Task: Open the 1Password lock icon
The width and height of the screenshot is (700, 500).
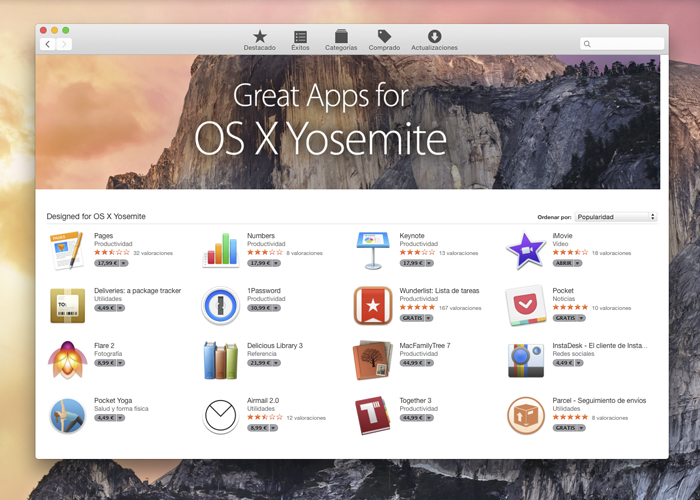Action: [221, 305]
